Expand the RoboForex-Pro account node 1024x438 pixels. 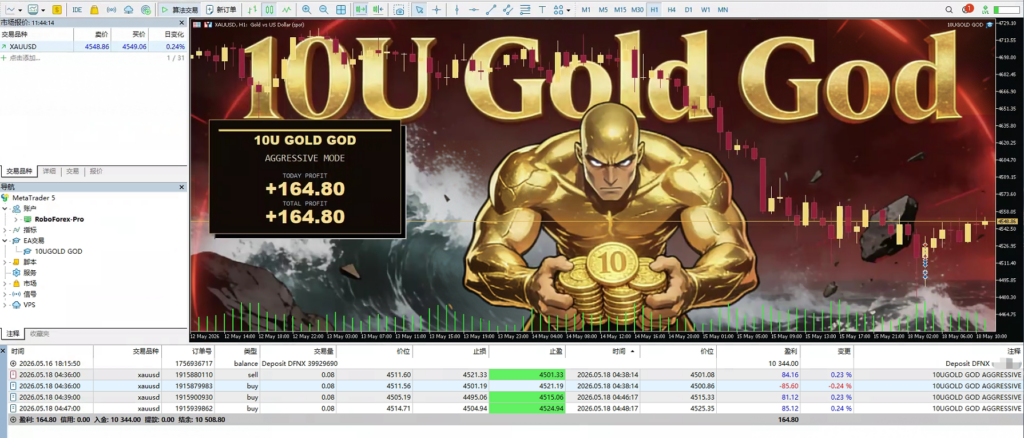pos(16,219)
